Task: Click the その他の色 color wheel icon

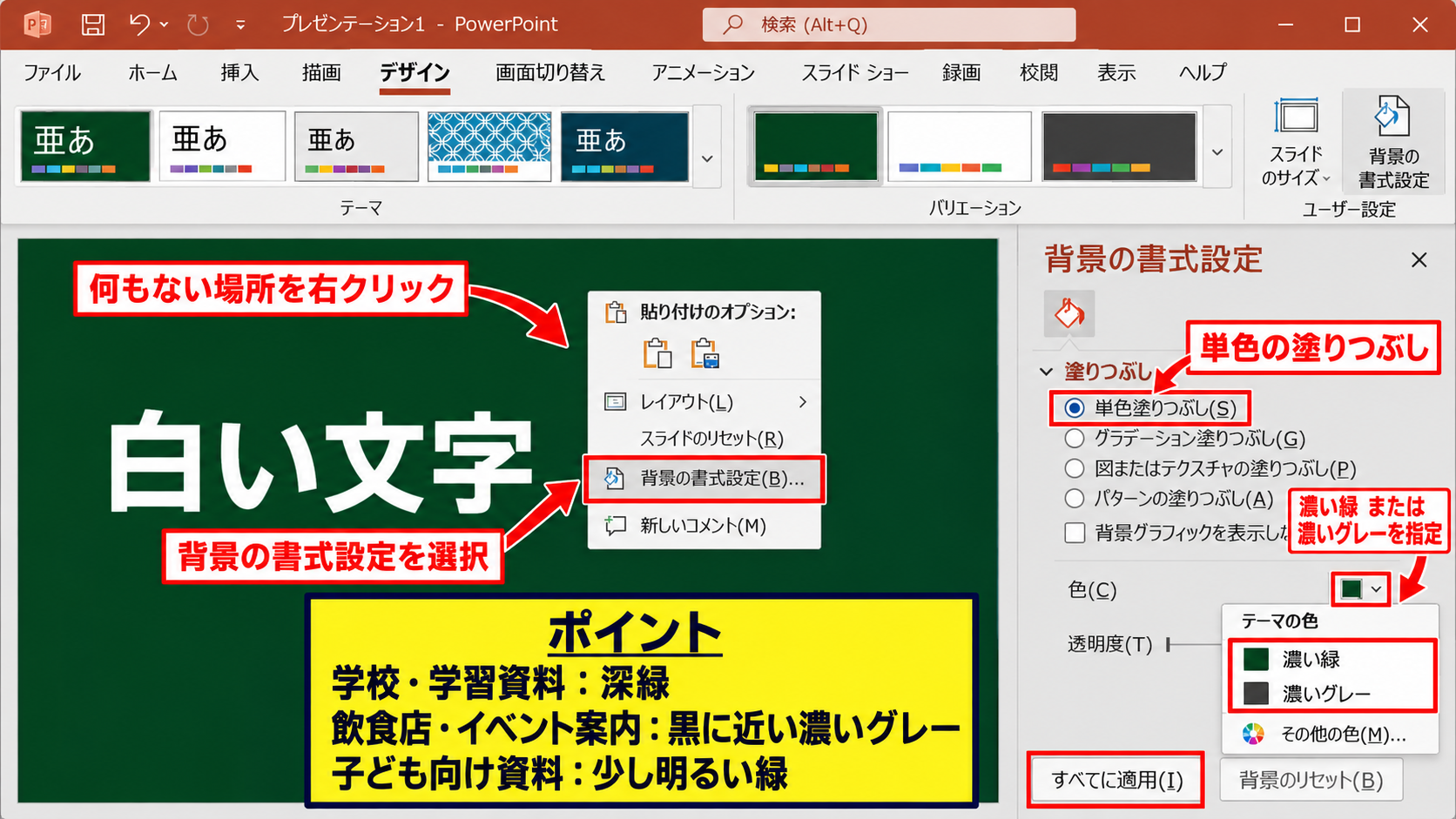Action: (1253, 734)
